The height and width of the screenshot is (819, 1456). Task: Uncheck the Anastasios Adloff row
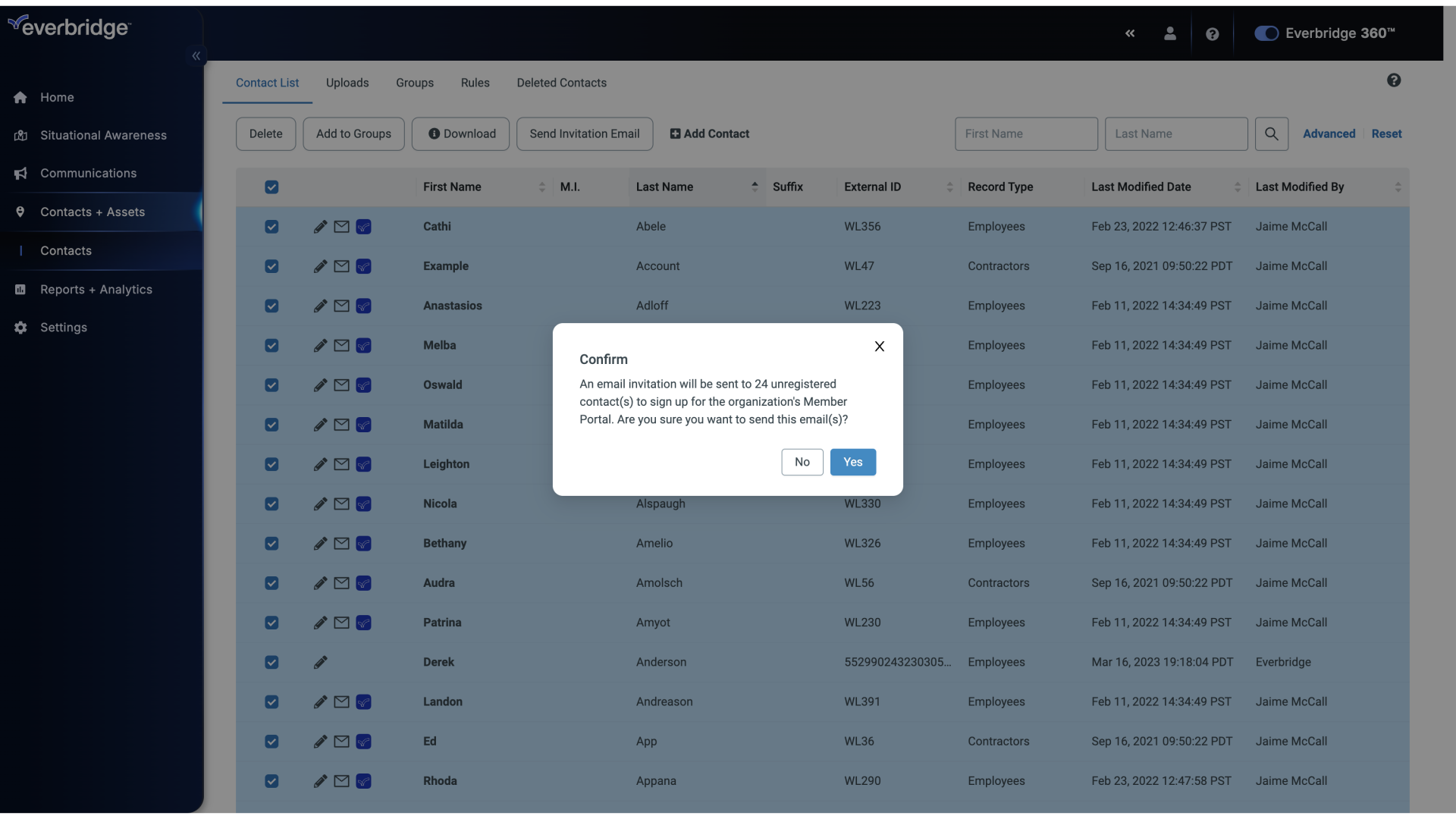[271, 306]
